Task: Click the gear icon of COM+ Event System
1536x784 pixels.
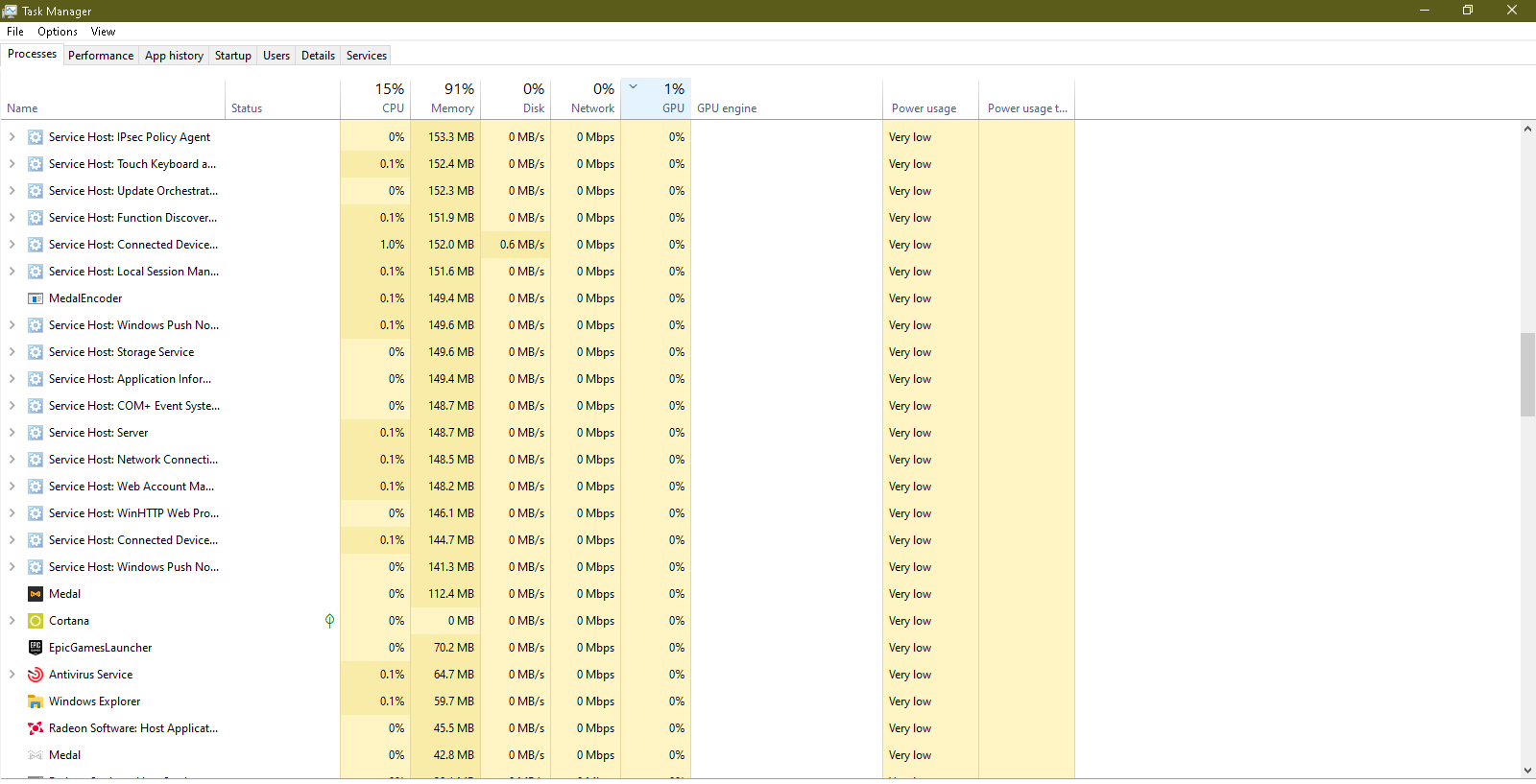Action: point(36,406)
